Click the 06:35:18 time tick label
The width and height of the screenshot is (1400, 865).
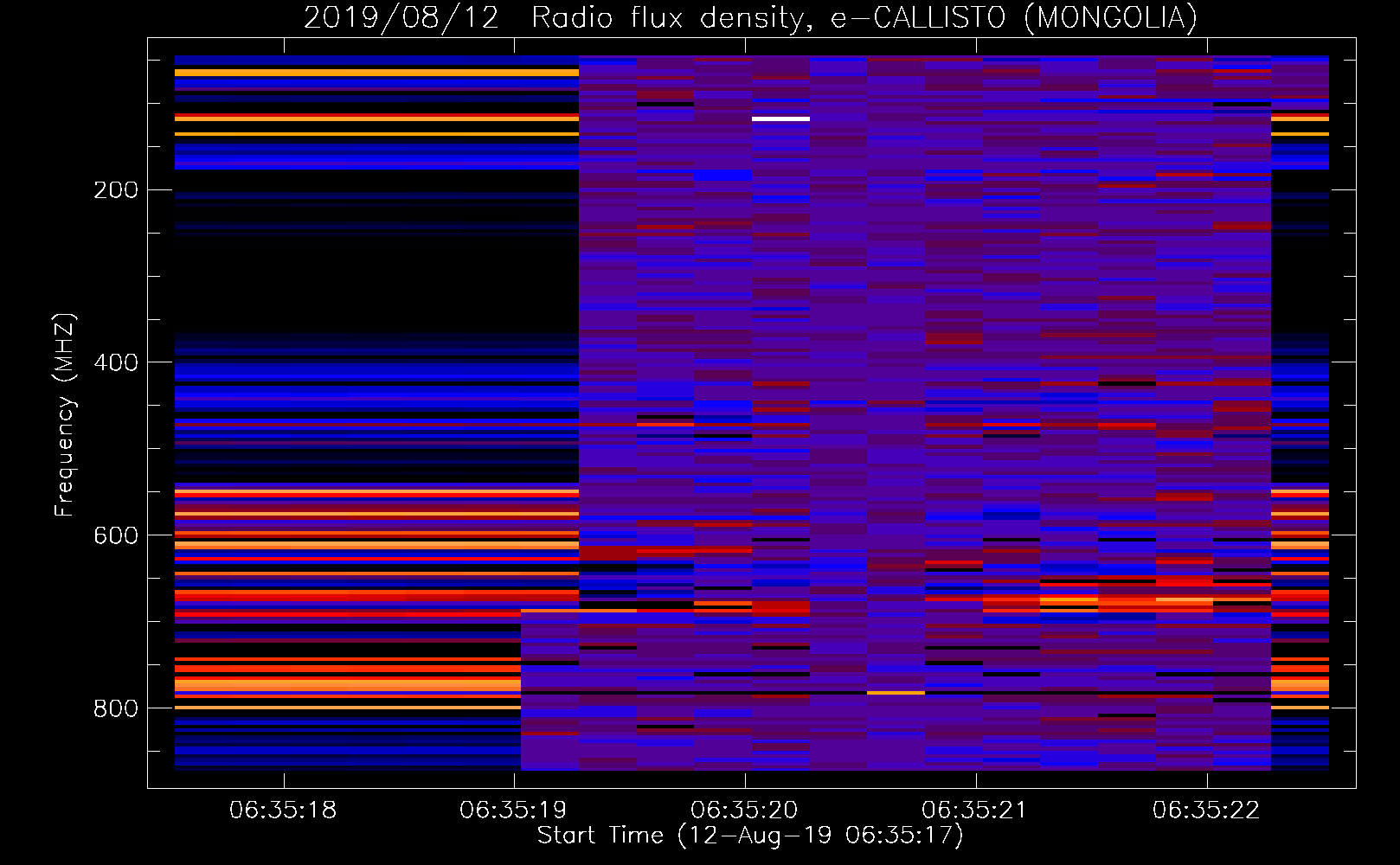283,811
